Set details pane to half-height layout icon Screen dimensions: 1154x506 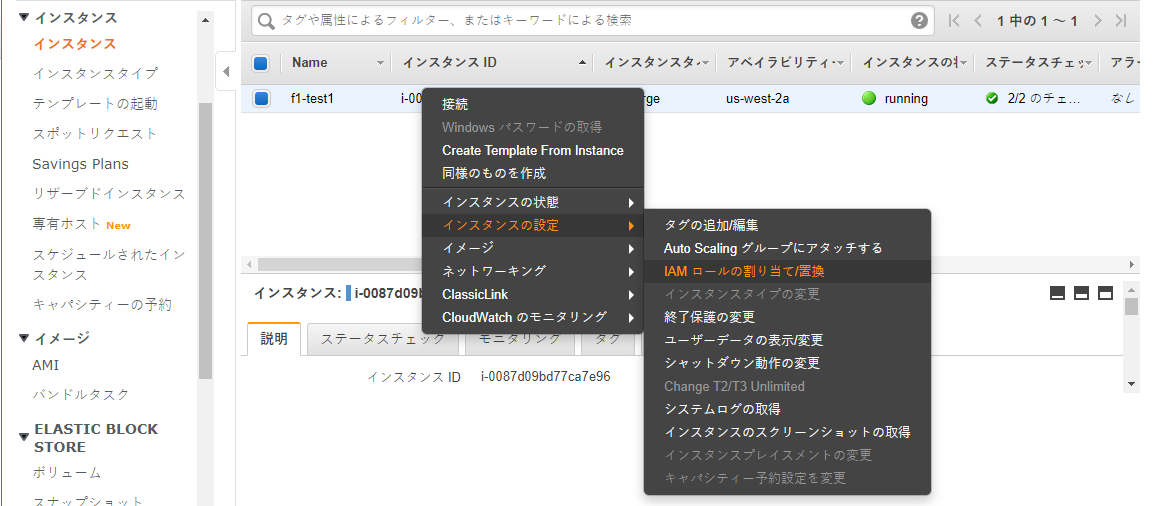pyautogui.click(x=1081, y=293)
